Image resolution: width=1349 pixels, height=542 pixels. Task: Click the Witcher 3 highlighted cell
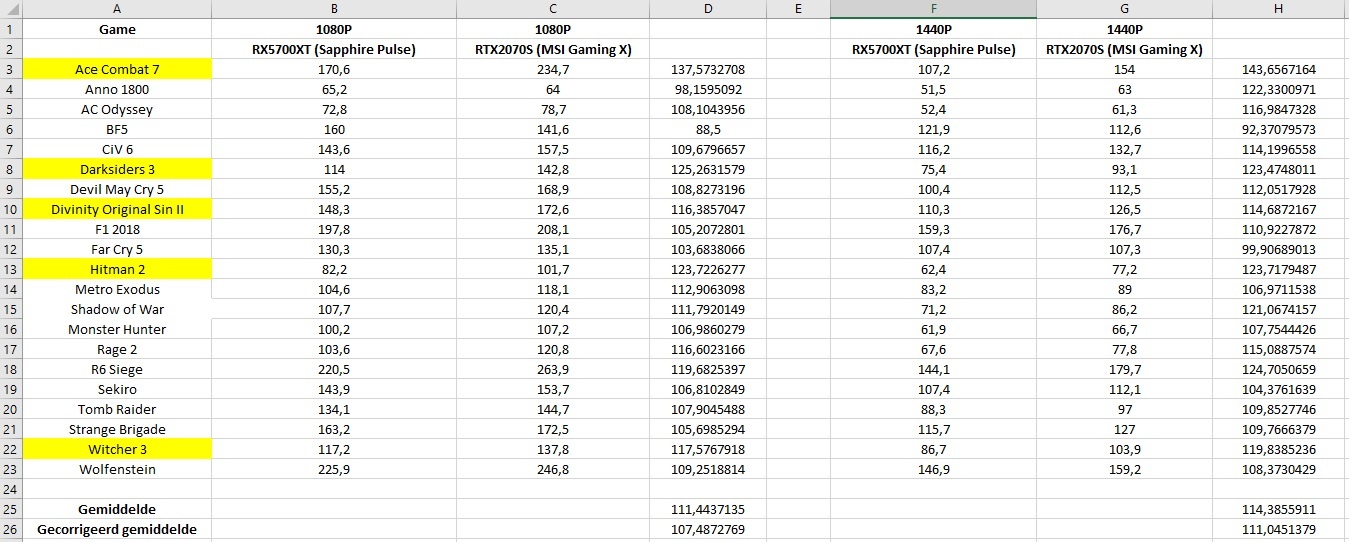point(117,449)
